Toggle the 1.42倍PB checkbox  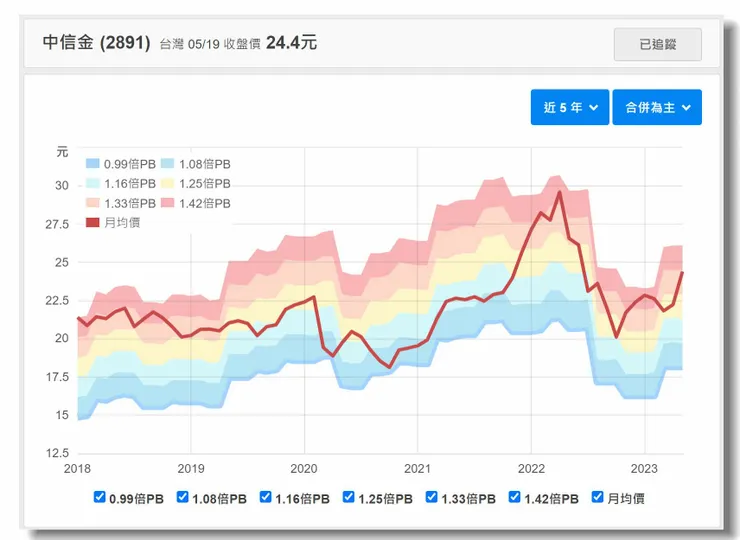[514, 497]
